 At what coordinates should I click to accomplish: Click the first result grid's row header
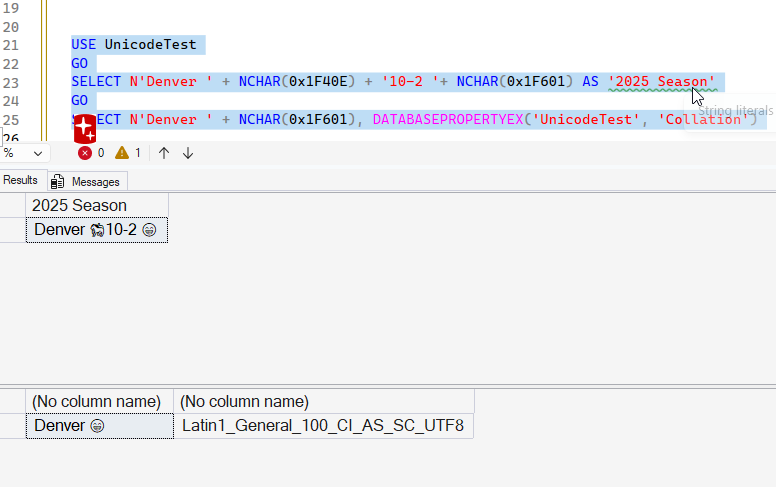[x=12, y=230]
